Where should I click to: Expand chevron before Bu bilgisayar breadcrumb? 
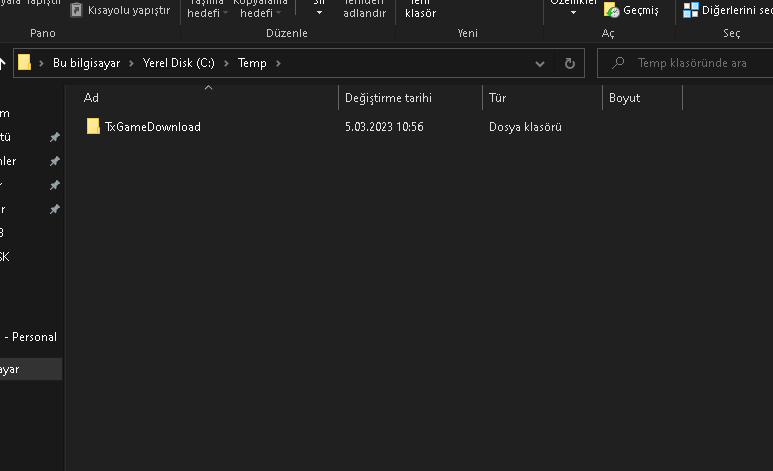[x=41, y=63]
